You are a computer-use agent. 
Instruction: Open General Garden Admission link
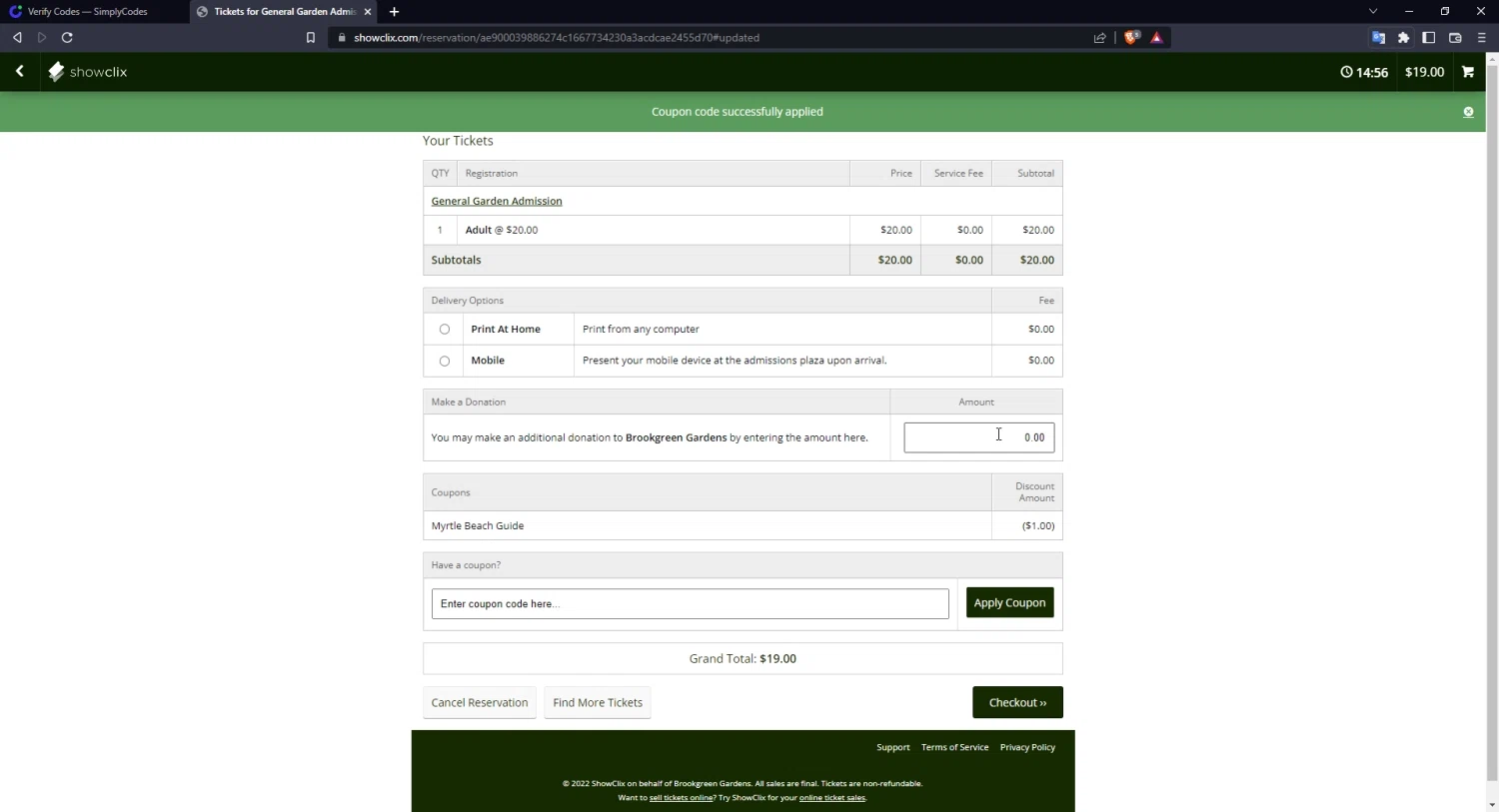[497, 201]
